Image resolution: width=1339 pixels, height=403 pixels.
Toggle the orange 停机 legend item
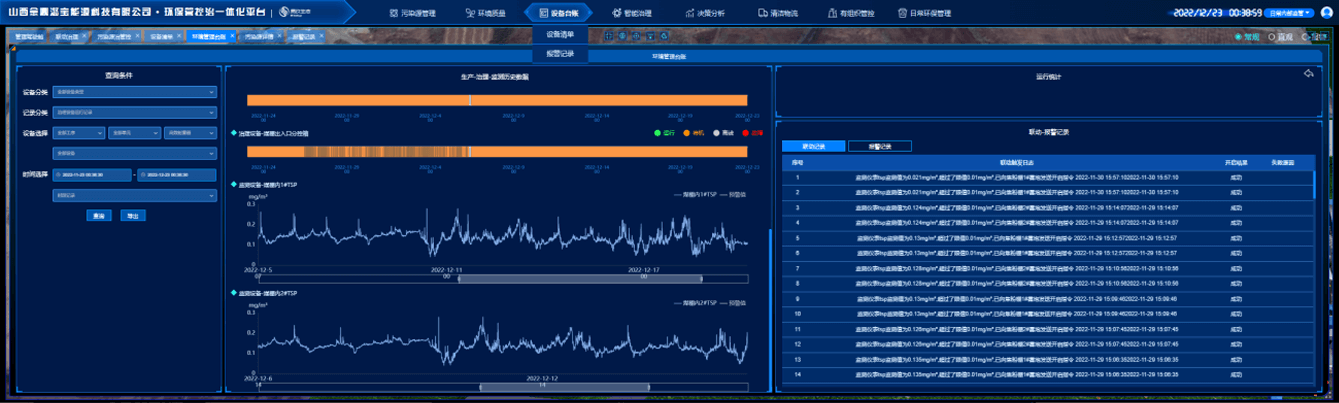click(x=694, y=132)
